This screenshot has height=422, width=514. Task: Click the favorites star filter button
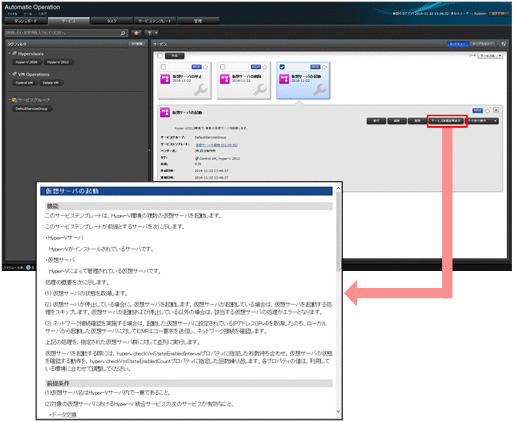tap(136, 33)
